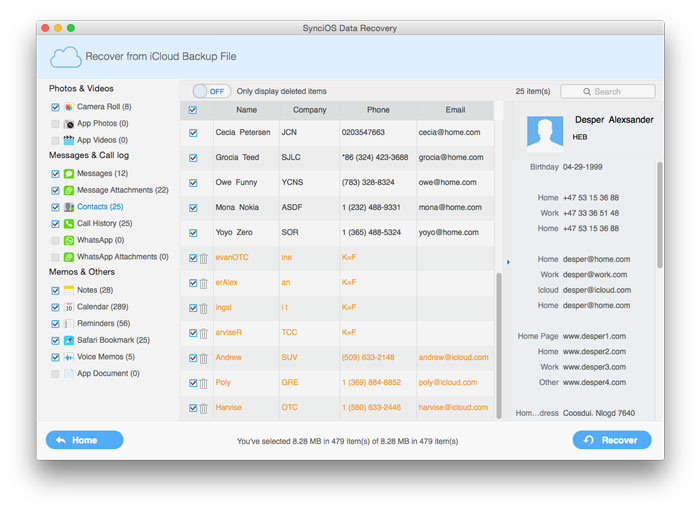
Task: Select the Harvise contact name
Action: [x=229, y=407]
